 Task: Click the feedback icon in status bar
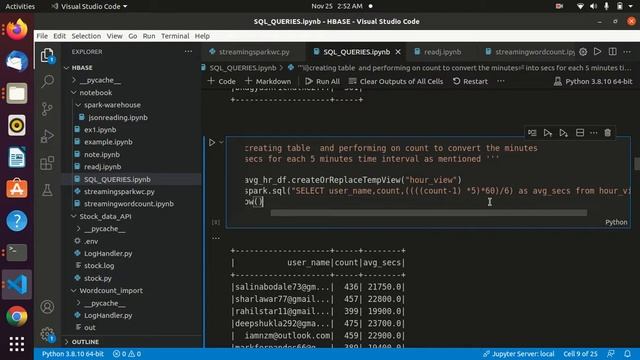click(x=611, y=353)
